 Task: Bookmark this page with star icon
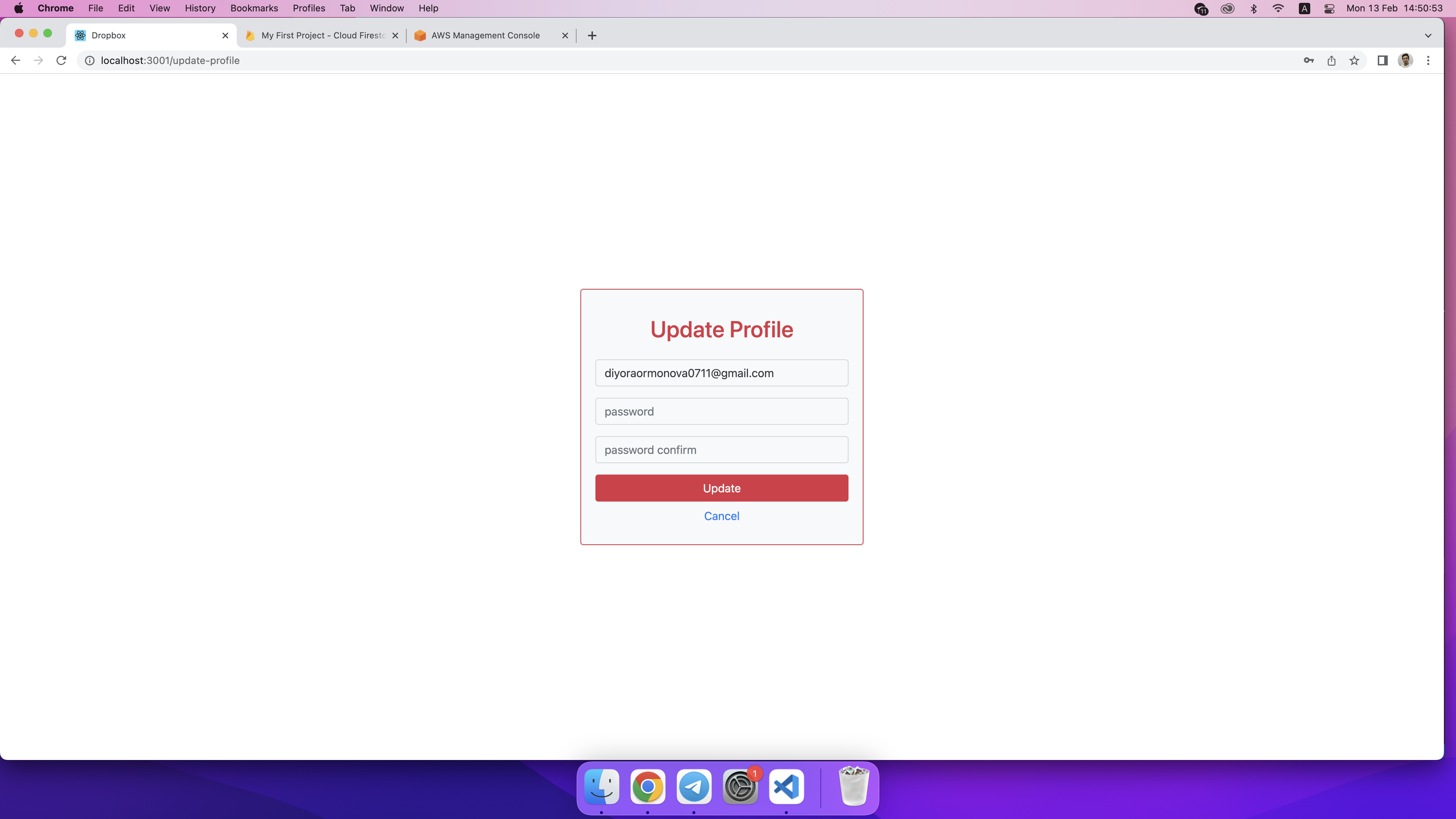coord(1354,60)
